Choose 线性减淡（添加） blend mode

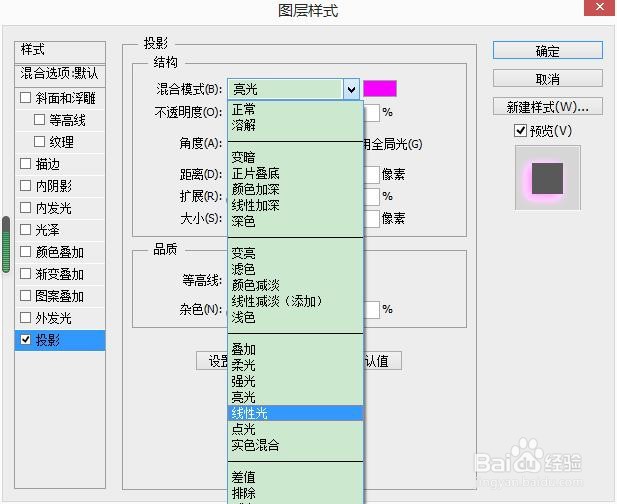[295, 301]
